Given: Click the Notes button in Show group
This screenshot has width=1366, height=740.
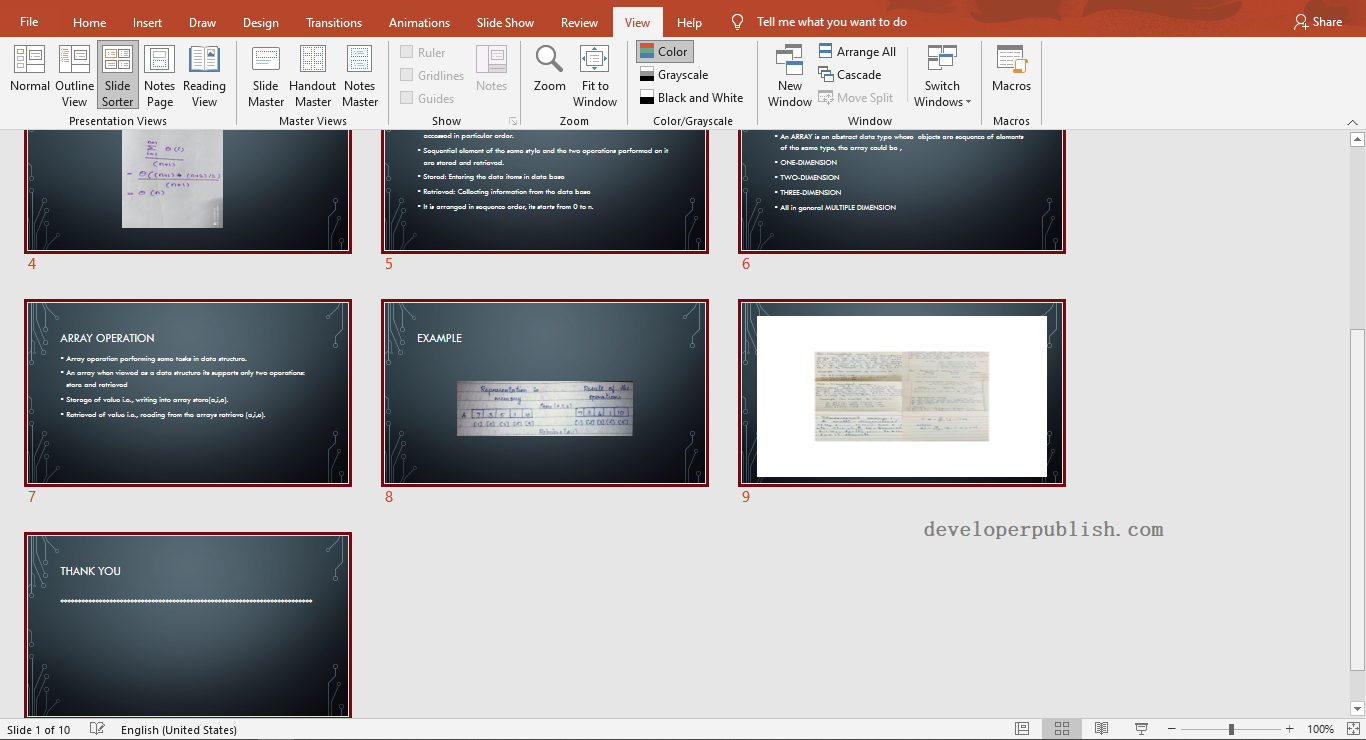Looking at the screenshot, I should click(491, 69).
